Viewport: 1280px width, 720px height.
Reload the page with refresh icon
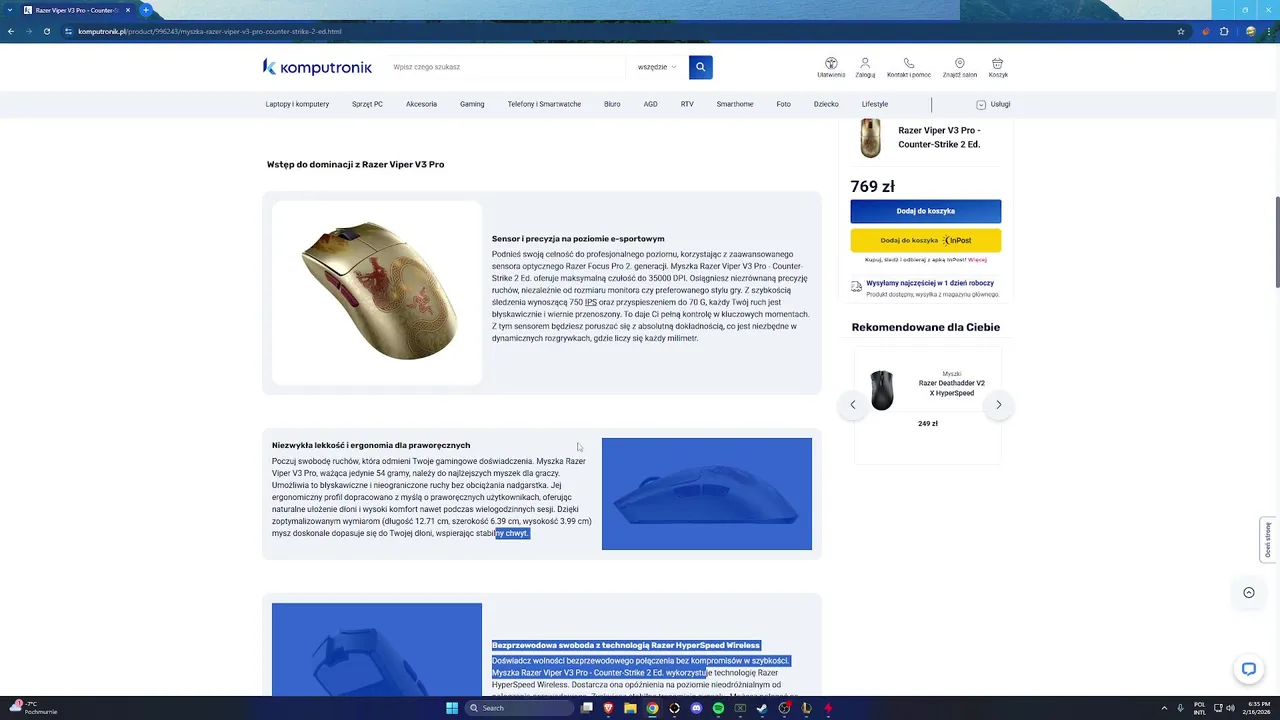pyautogui.click(x=46, y=31)
